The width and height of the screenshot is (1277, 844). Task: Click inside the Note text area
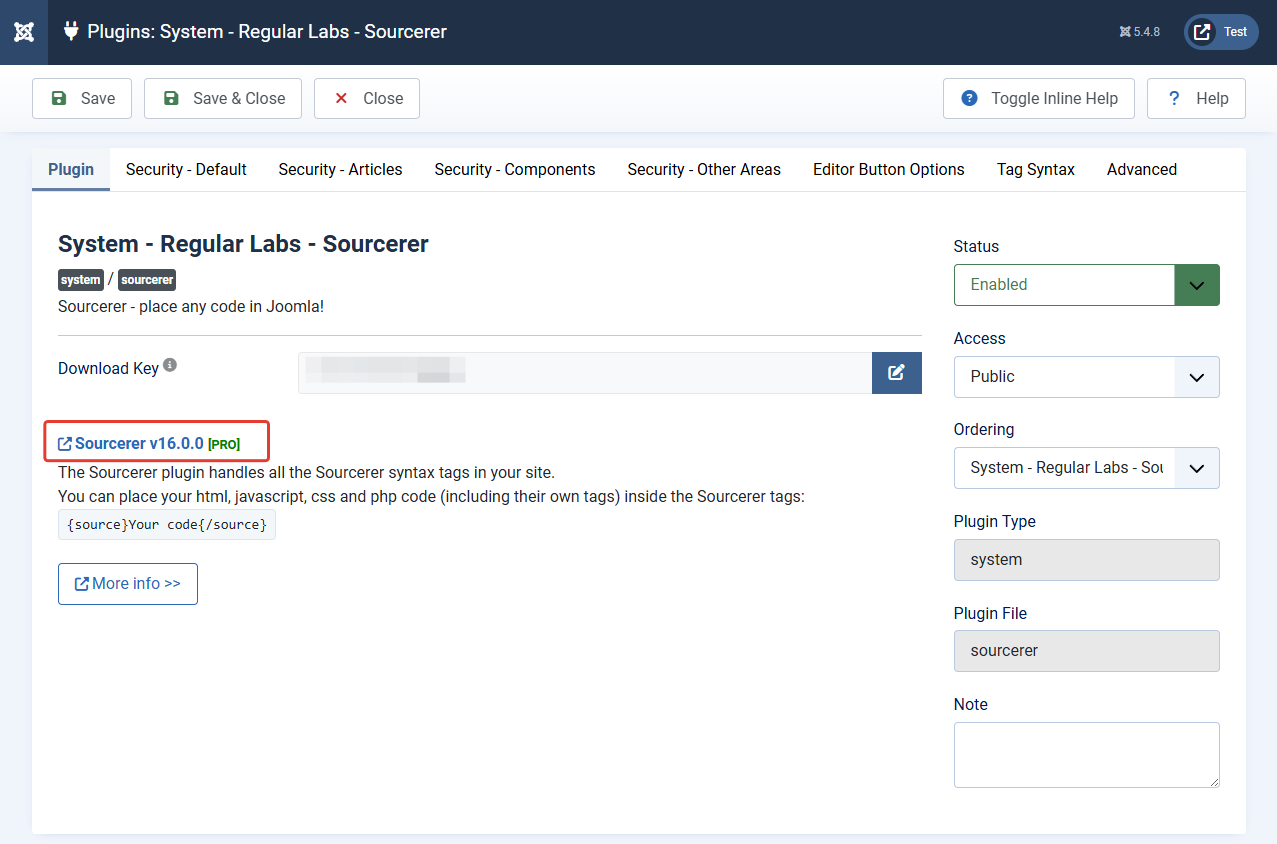point(1086,755)
